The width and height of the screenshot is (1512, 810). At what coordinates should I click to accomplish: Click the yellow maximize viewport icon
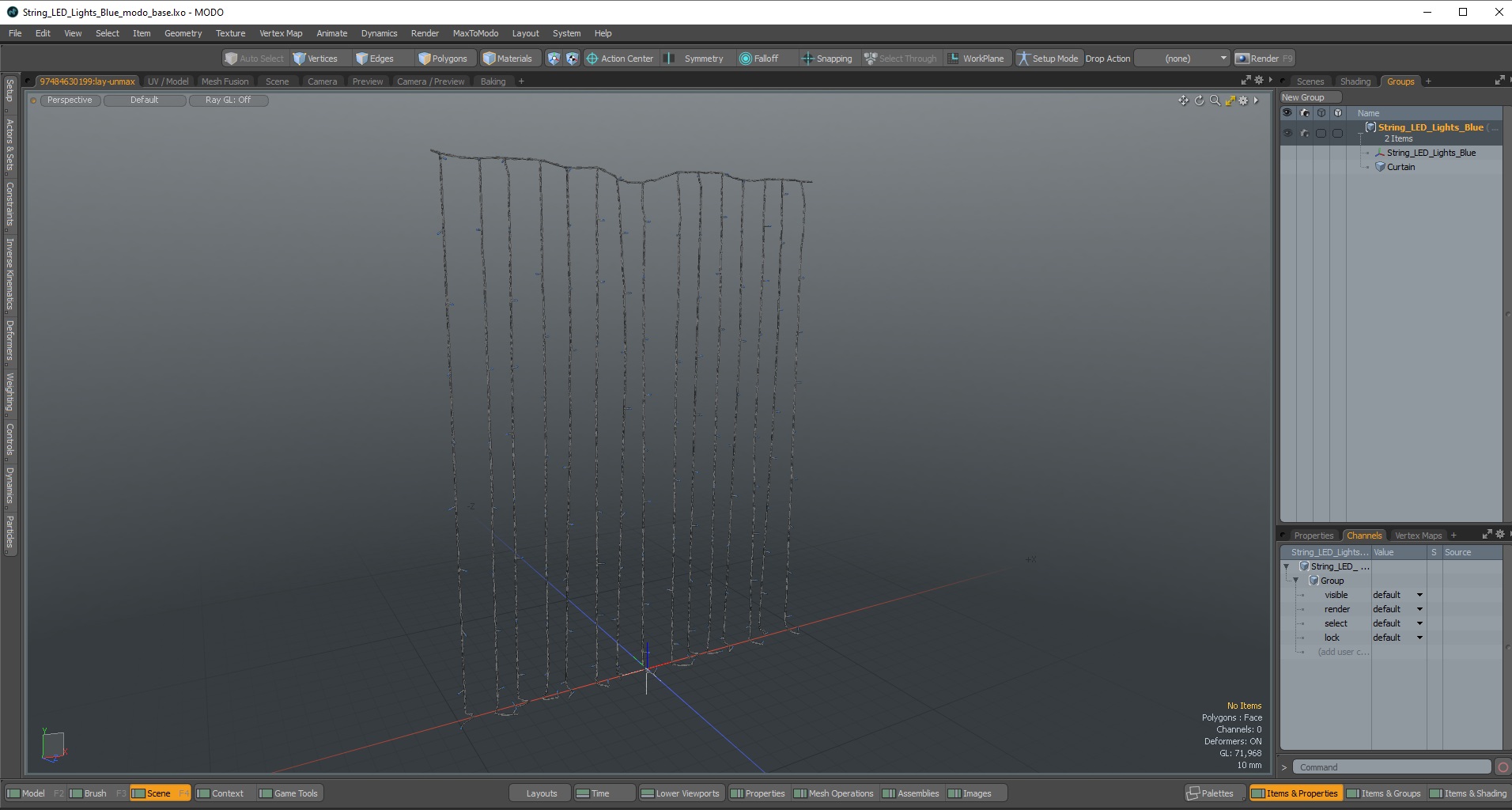click(1230, 100)
